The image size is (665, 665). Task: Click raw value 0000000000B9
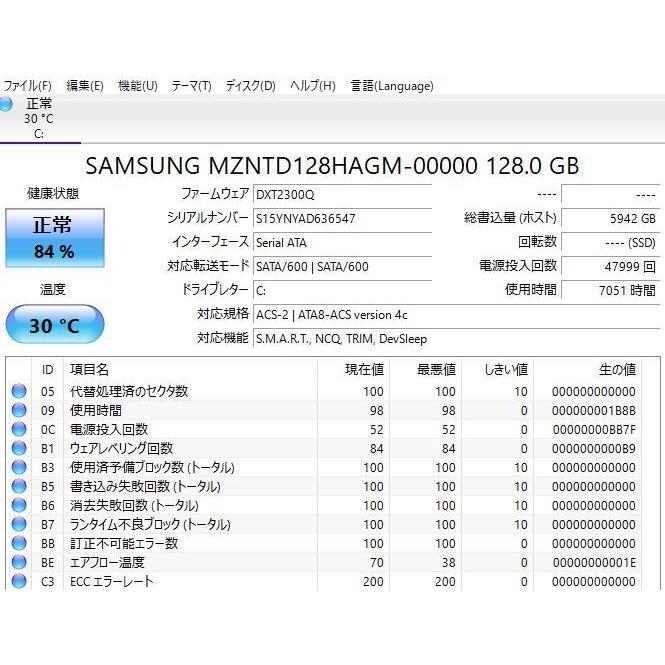click(594, 448)
